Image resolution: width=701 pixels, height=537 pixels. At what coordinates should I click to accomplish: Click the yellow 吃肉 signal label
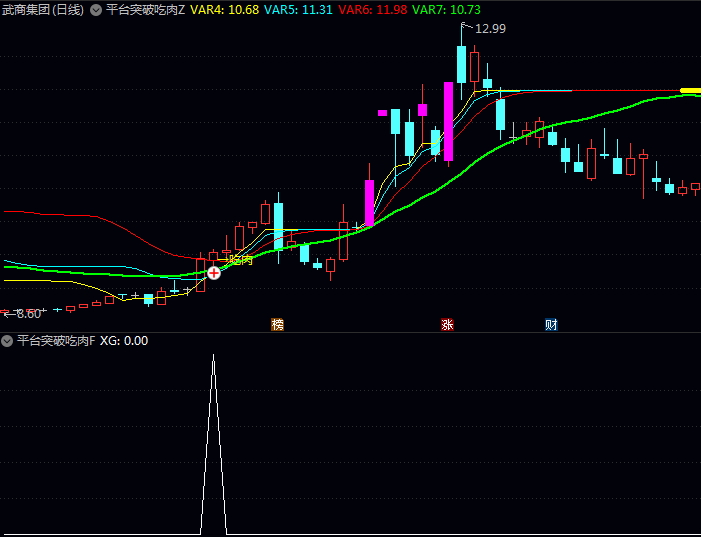(241, 260)
